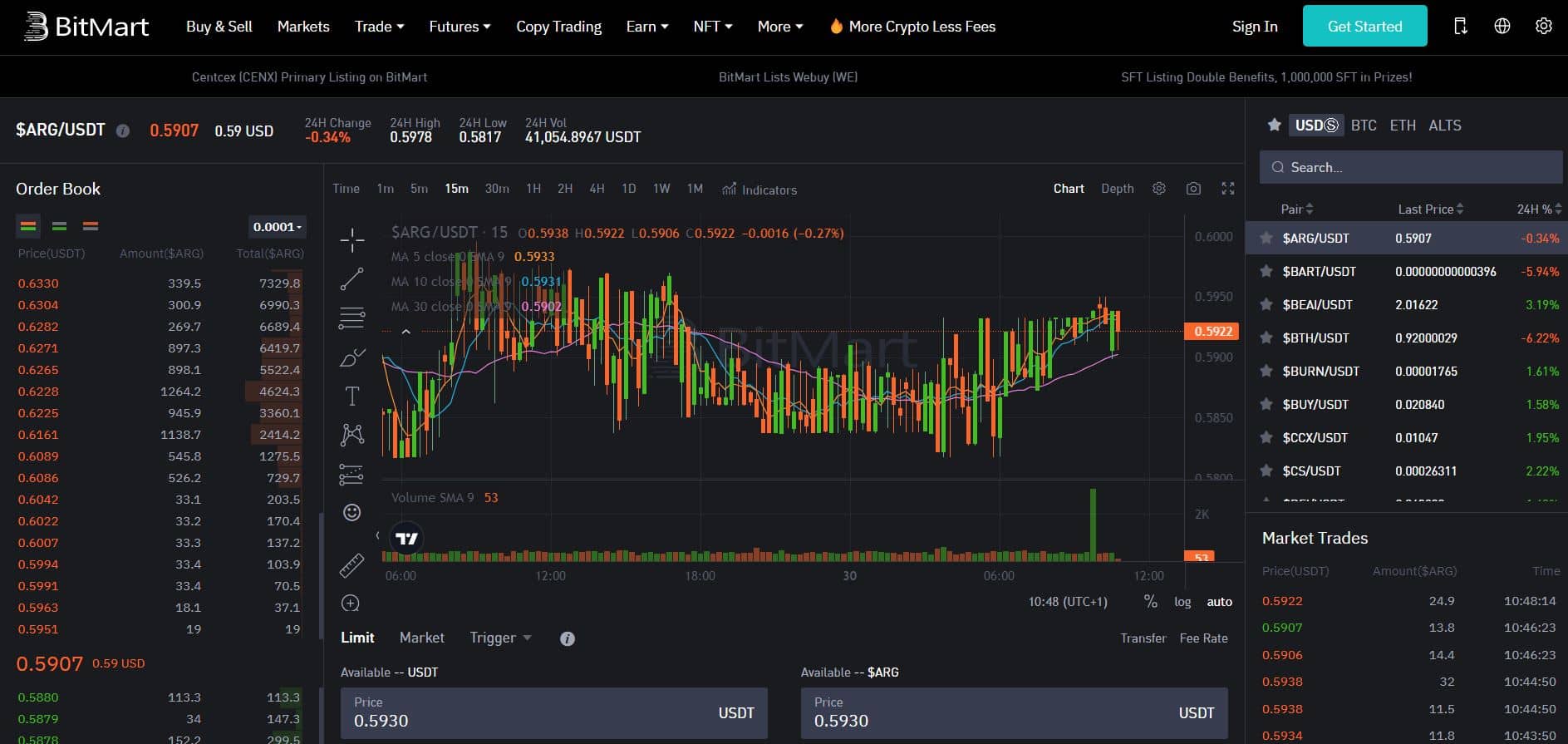Click the Transfer link
This screenshot has width=1568, height=744.
click(1143, 638)
